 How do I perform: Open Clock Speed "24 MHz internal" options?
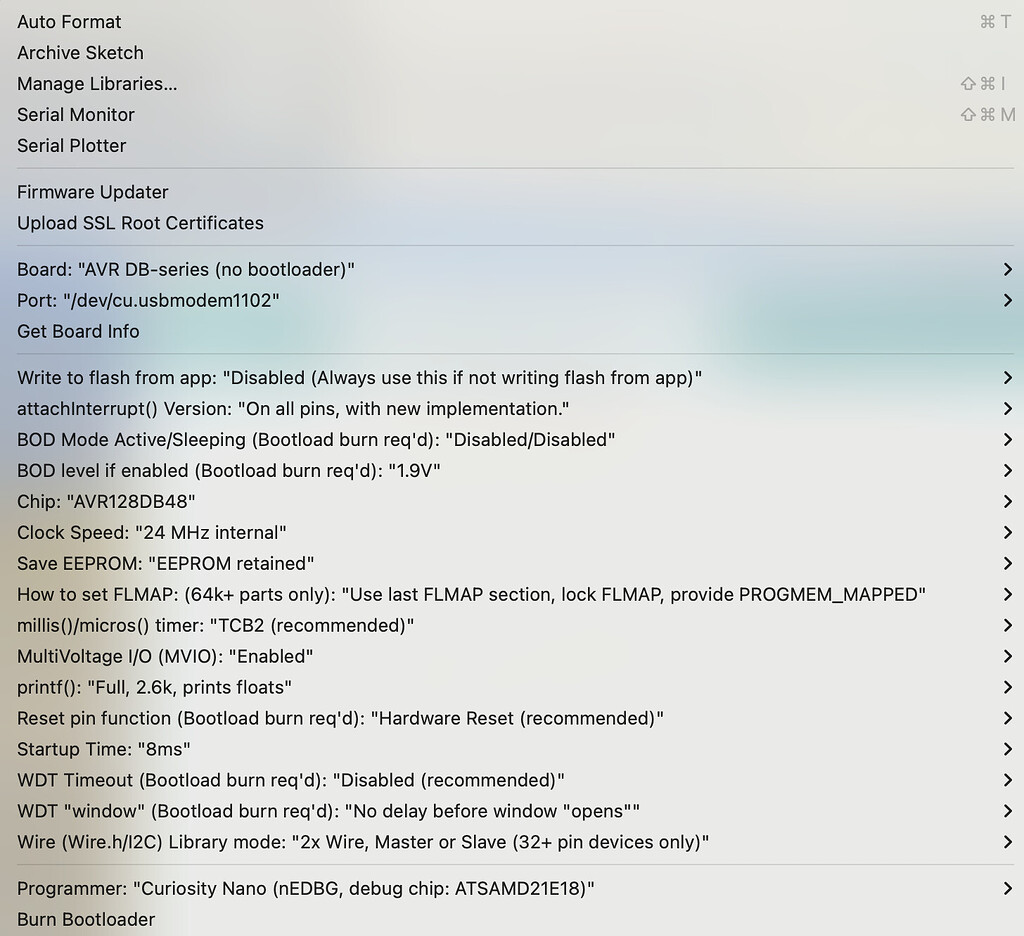pos(512,532)
